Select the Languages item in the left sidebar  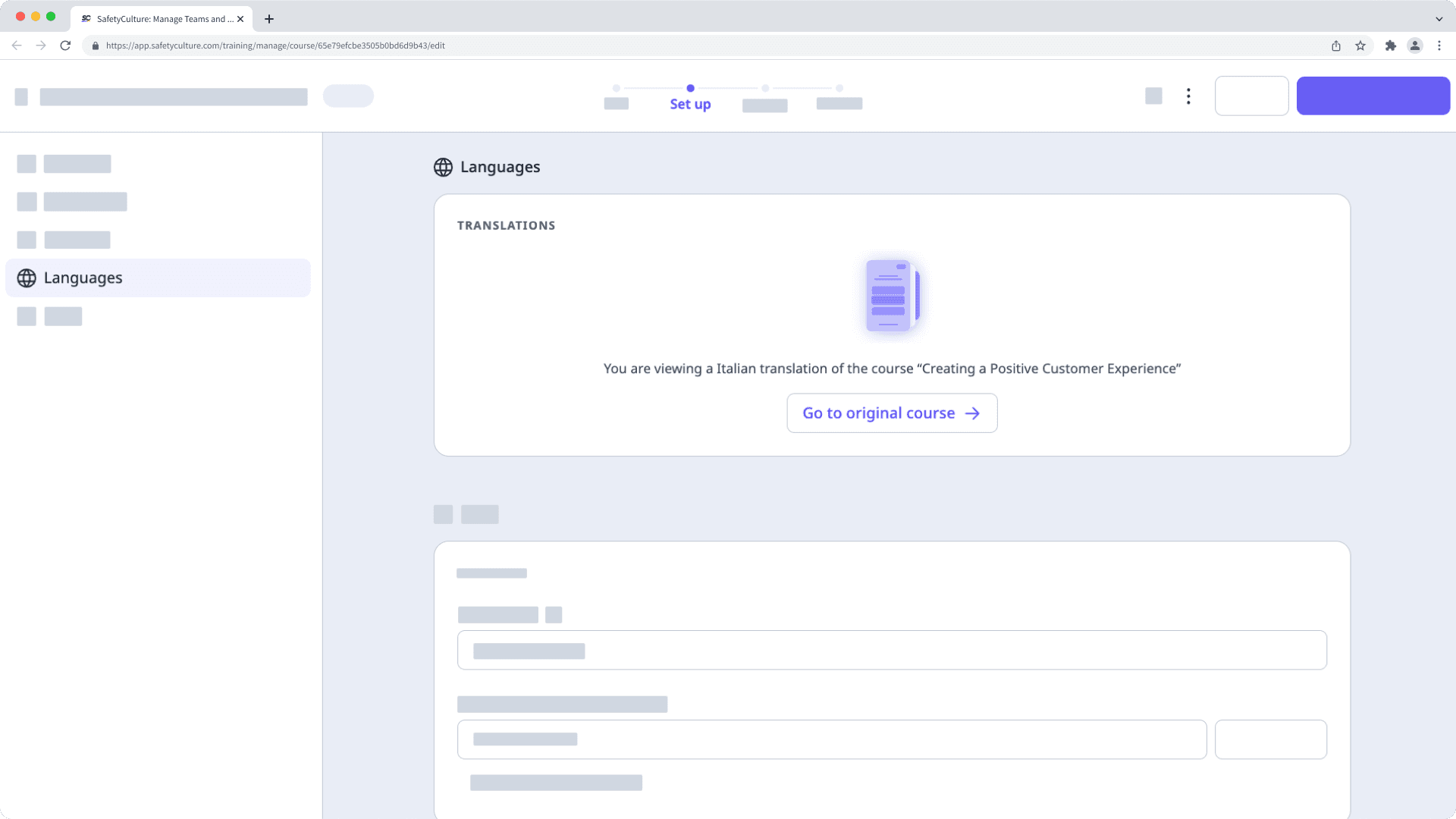click(83, 278)
